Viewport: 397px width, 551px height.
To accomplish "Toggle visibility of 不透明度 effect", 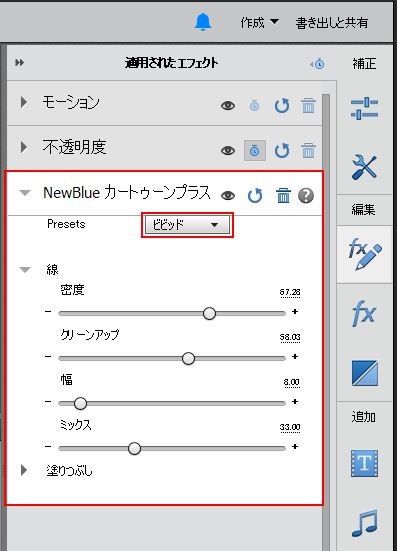I will pos(228,151).
